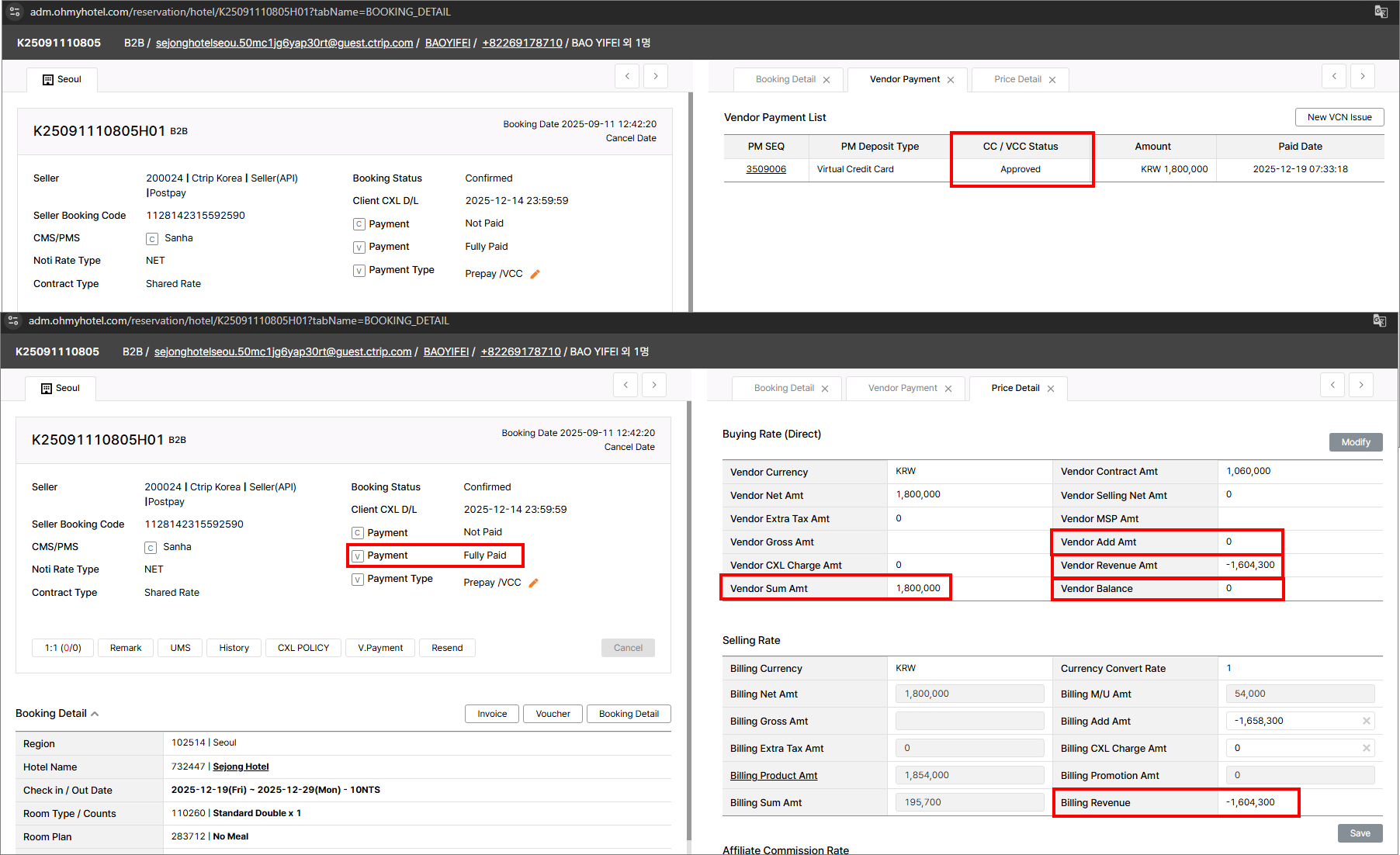Close the Price Detail tab with its X icon
This screenshot has width=1400, height=855.
tap(1051, 389)
